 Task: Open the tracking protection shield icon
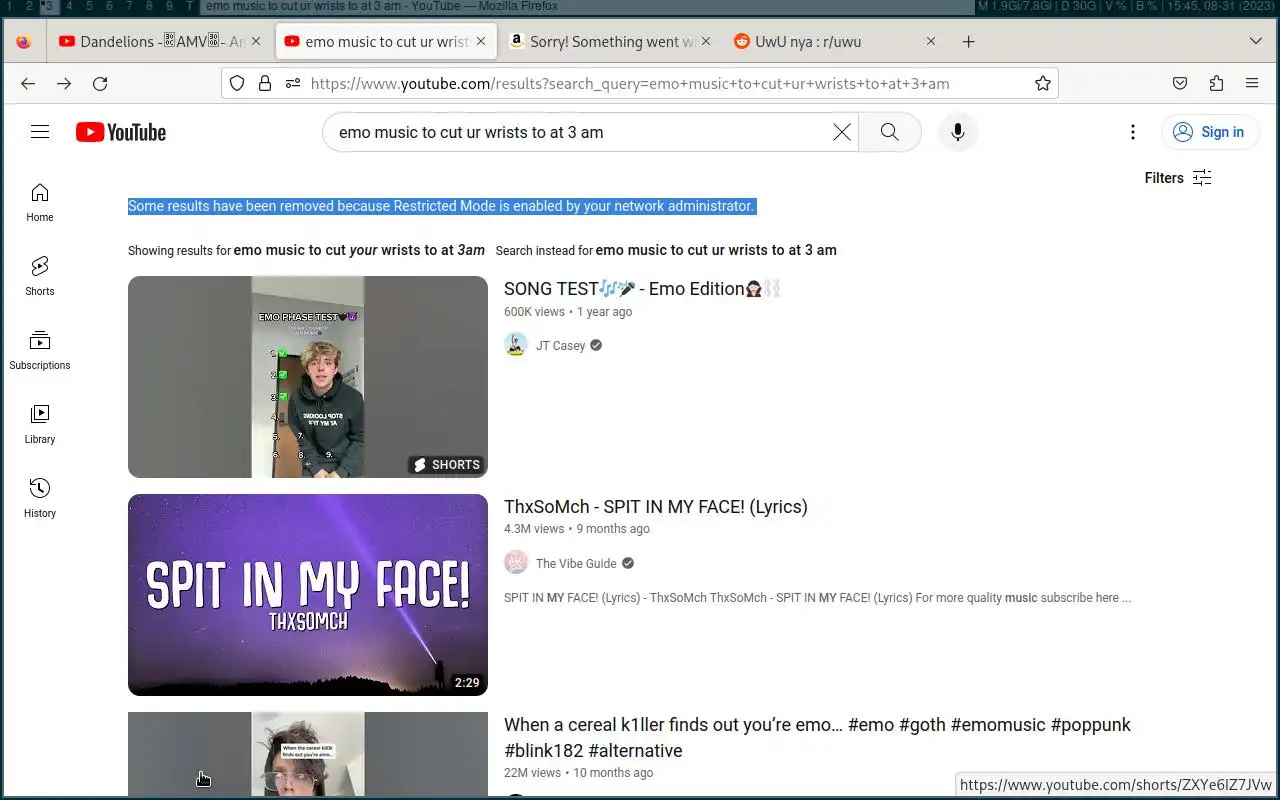[237, 83]
